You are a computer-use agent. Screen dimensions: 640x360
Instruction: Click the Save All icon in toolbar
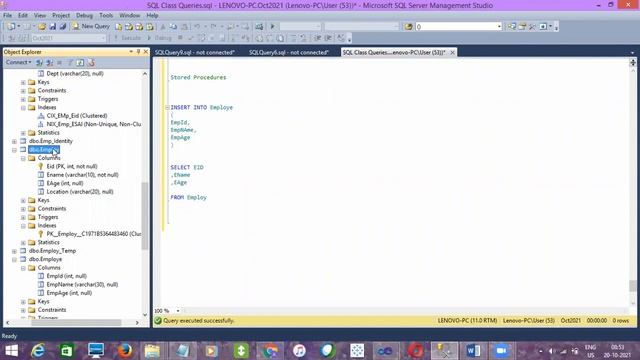(x=62, y=27)
